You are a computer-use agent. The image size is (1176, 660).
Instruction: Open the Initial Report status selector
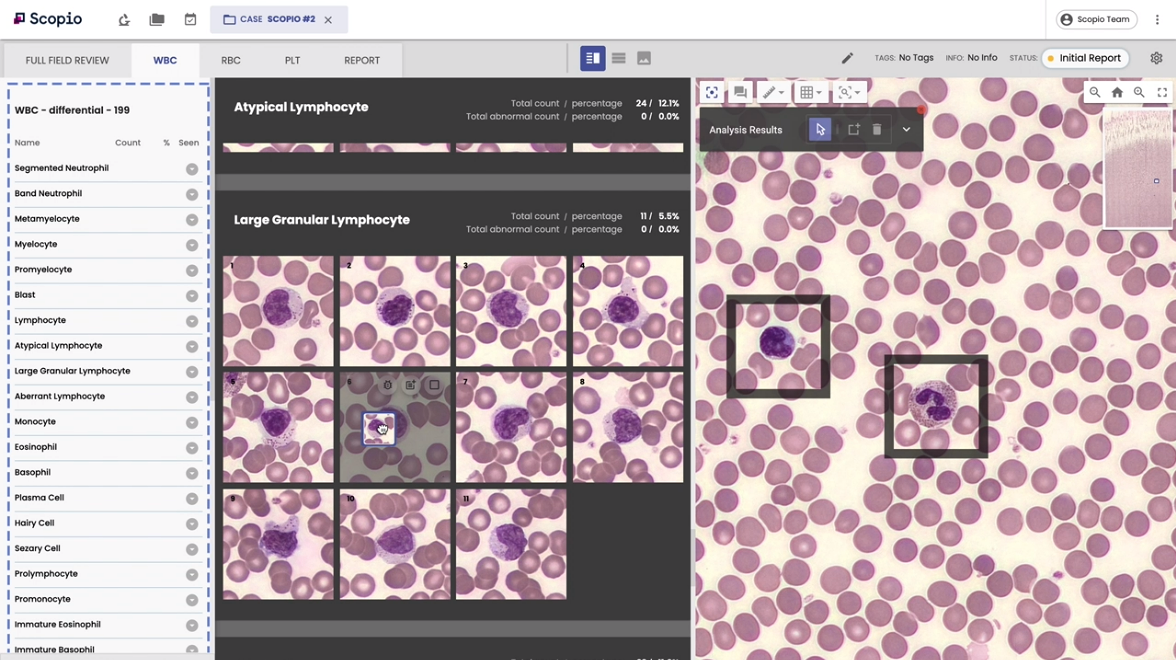pyautogui.click(x=1085, y=58)
